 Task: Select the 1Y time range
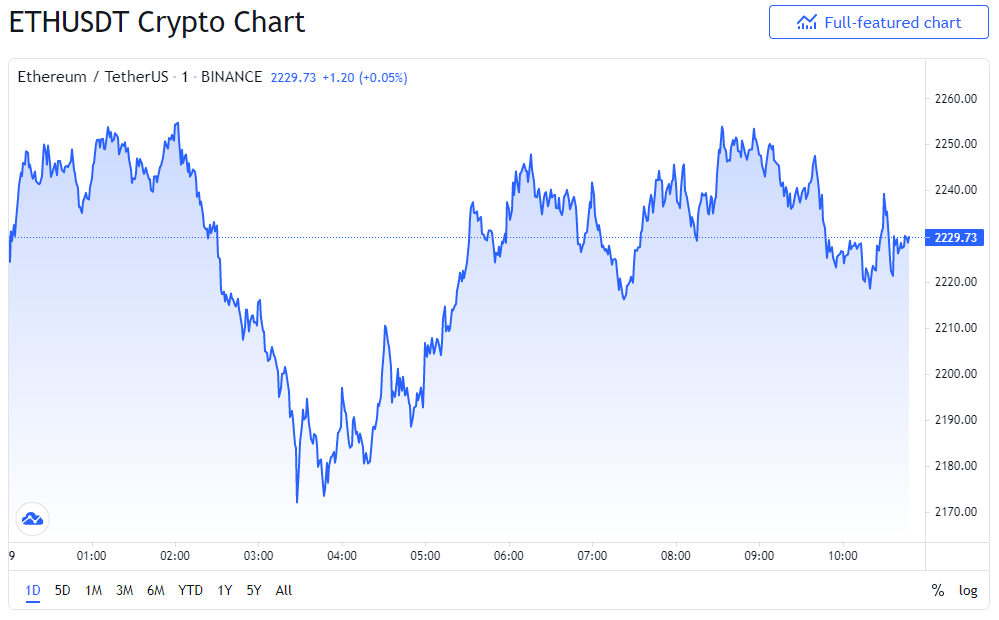point(224,590)
